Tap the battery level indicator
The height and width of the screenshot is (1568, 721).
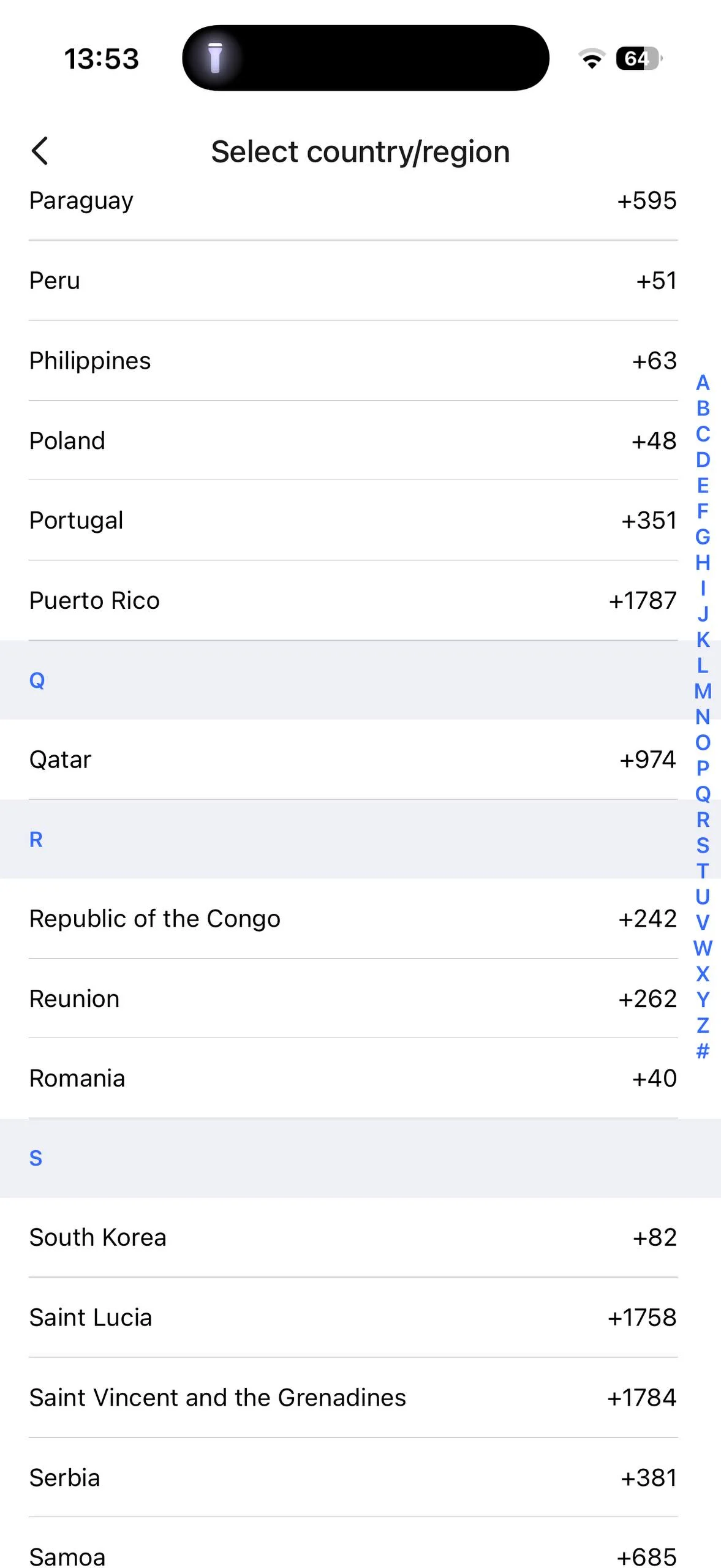click(638, 58)
